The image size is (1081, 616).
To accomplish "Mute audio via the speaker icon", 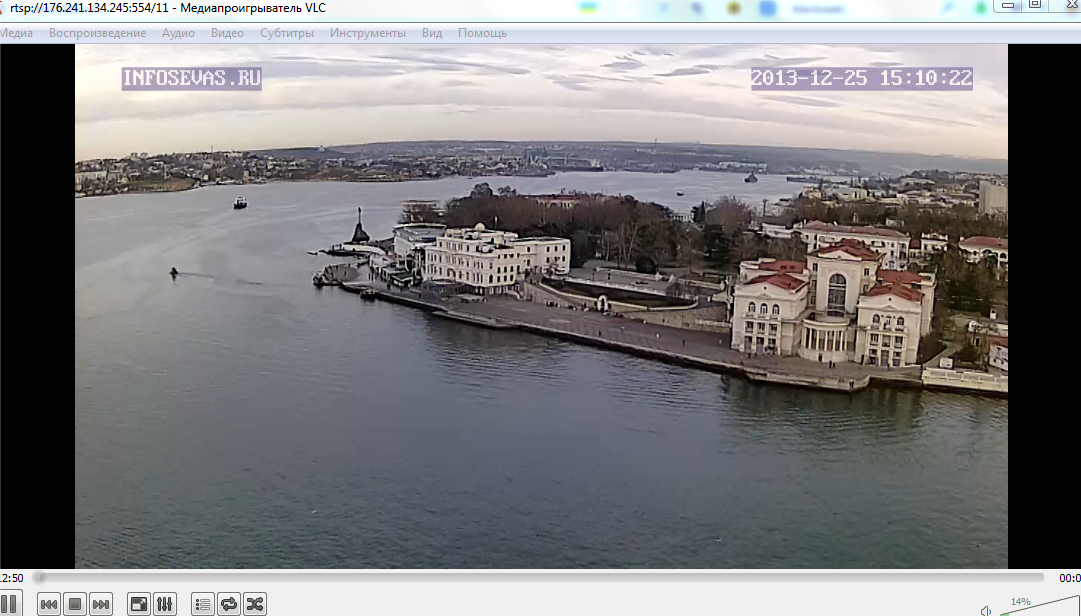I will 986,609.
